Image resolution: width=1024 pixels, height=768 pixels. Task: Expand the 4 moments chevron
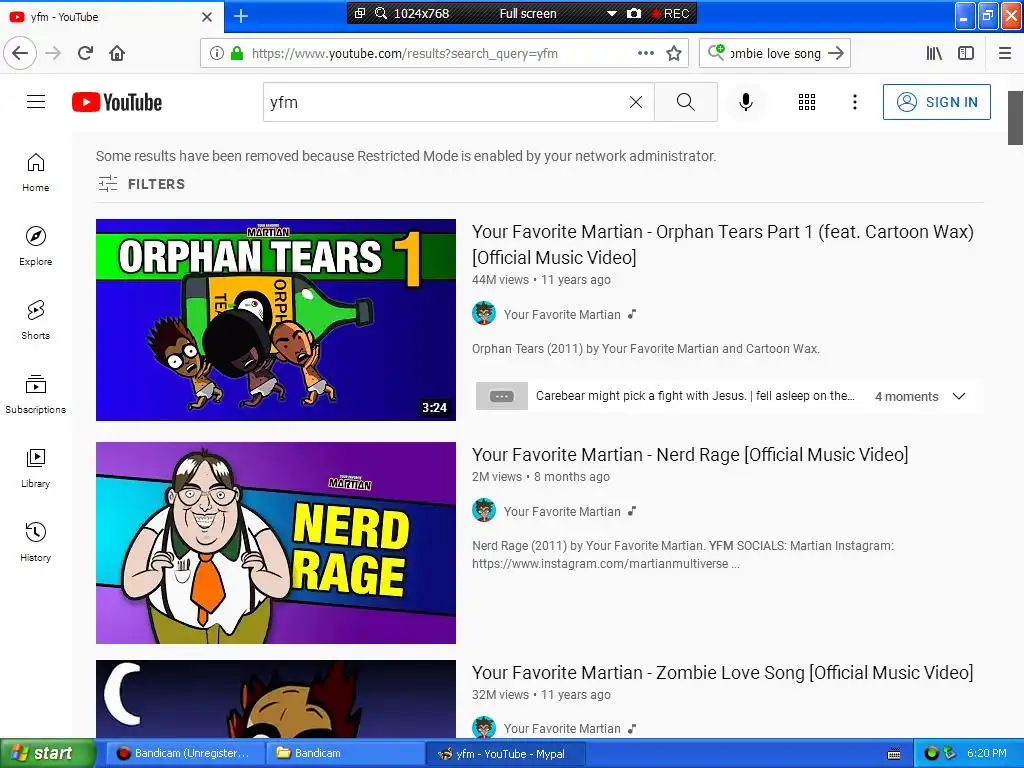point(959,396)
